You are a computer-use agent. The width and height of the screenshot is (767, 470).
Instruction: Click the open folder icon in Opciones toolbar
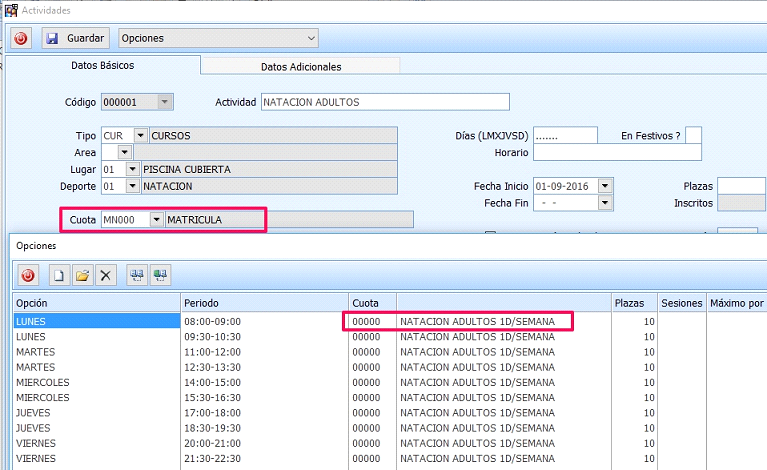[82, 275]
